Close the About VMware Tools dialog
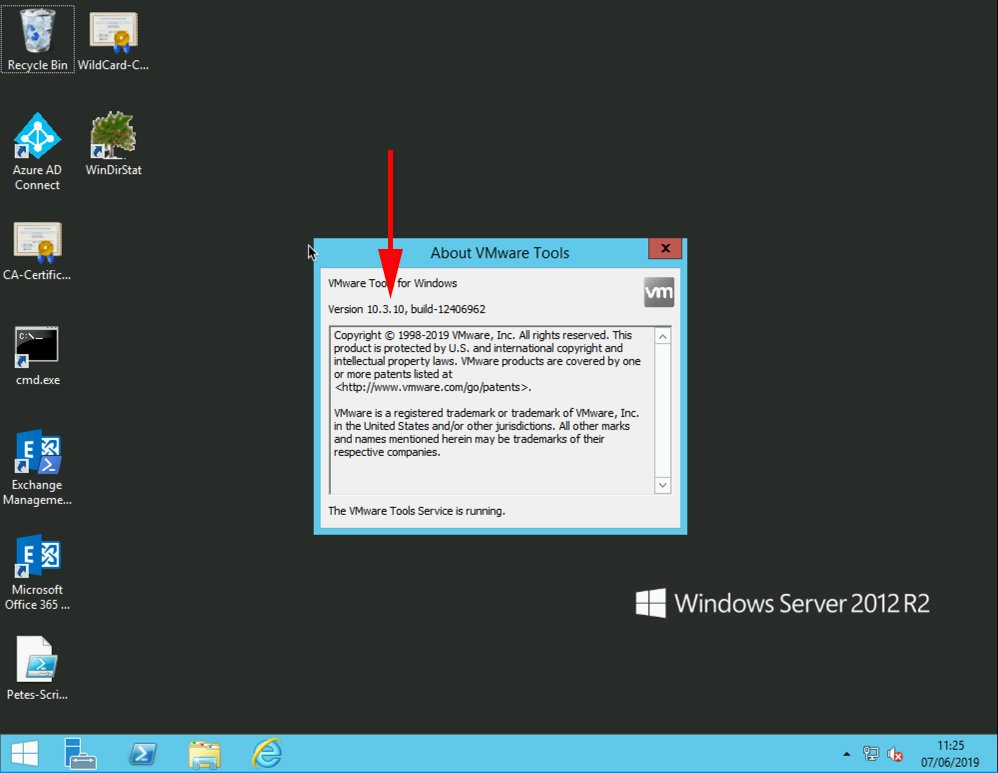The image size is (998, 773). pyautogui.click(x=665, y=248)
